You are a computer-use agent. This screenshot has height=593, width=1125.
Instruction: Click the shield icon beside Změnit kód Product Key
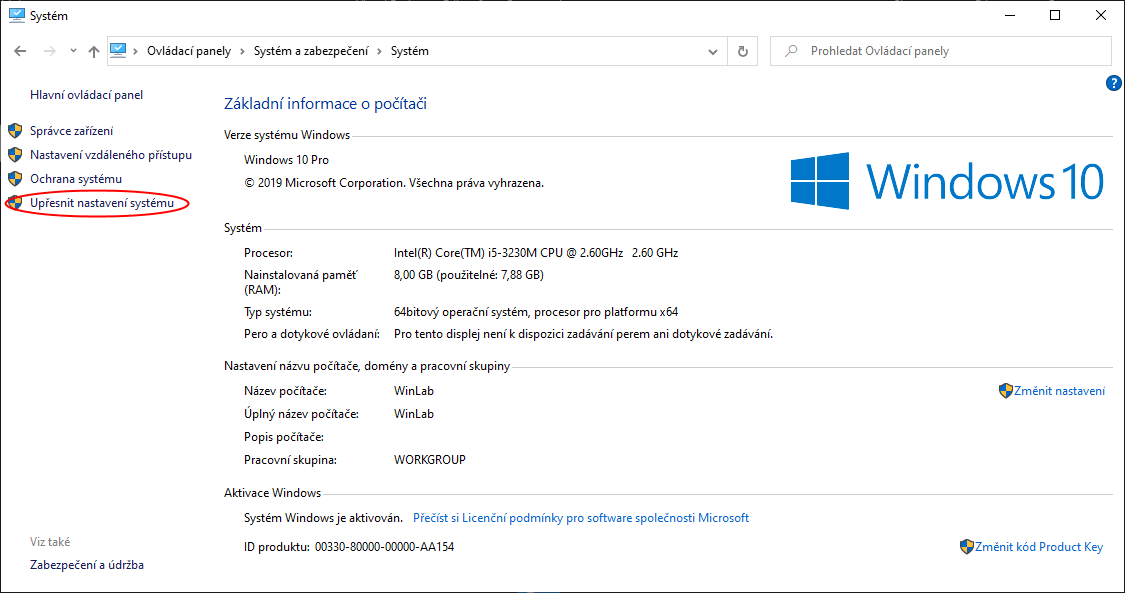coord(967,547)
